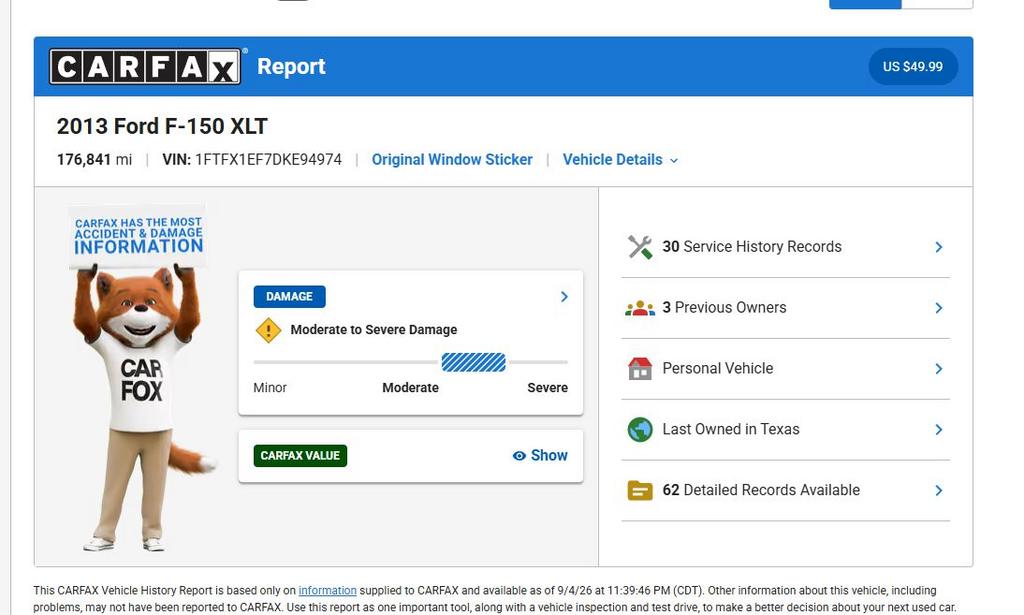Expand the Vehicle Details dropdown
1024x615 pixels.
click(620, 159)
